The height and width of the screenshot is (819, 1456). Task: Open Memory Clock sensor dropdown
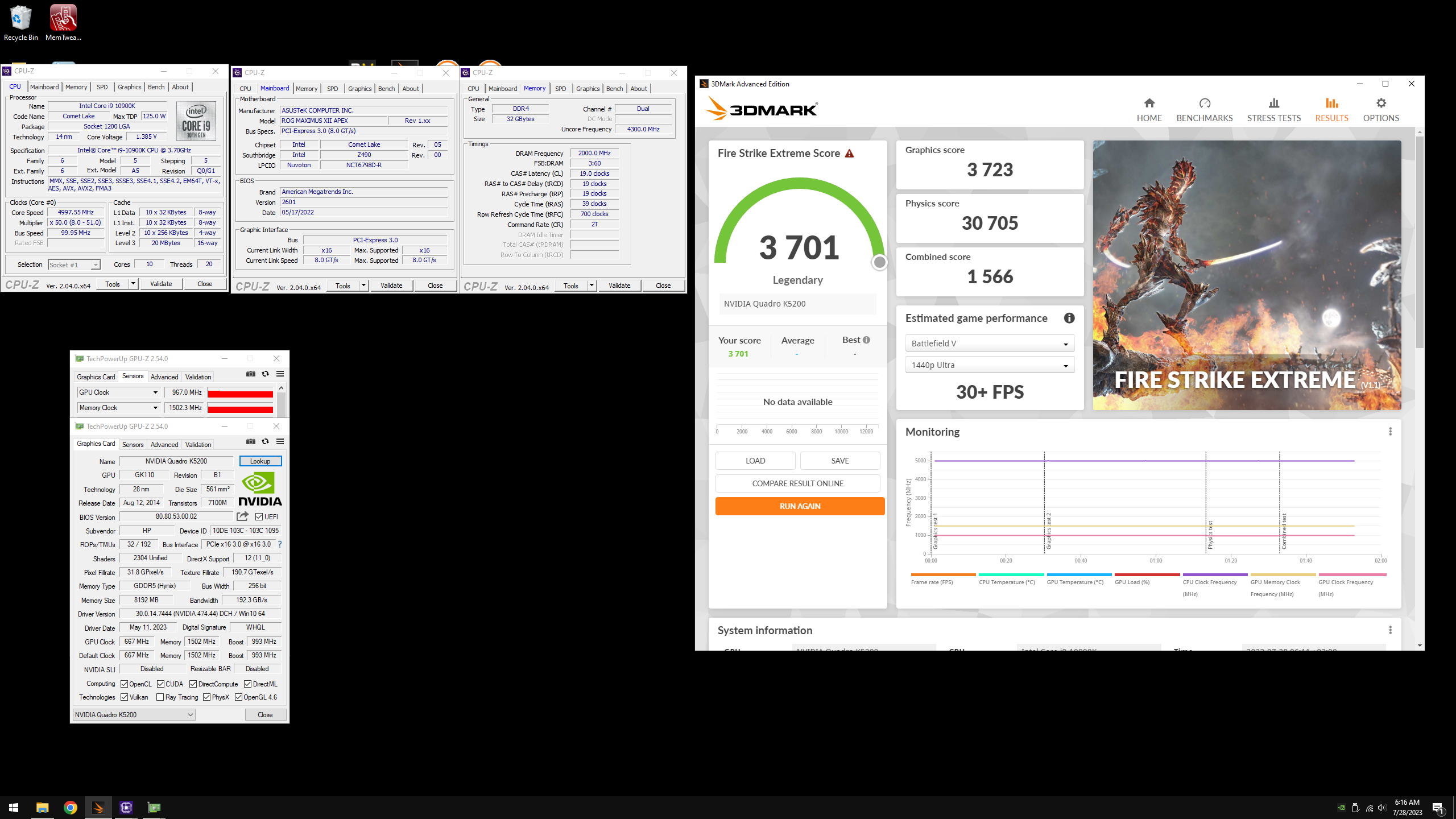click(118, 408)
